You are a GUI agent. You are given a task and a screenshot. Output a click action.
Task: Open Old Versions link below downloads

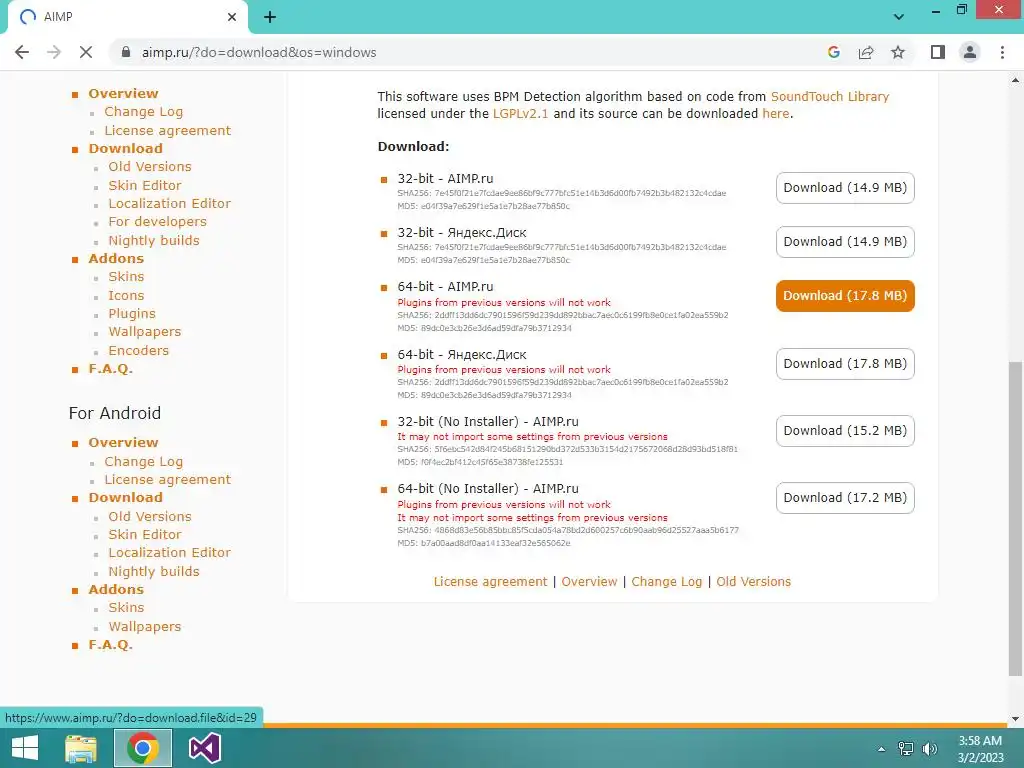(754, 582)
